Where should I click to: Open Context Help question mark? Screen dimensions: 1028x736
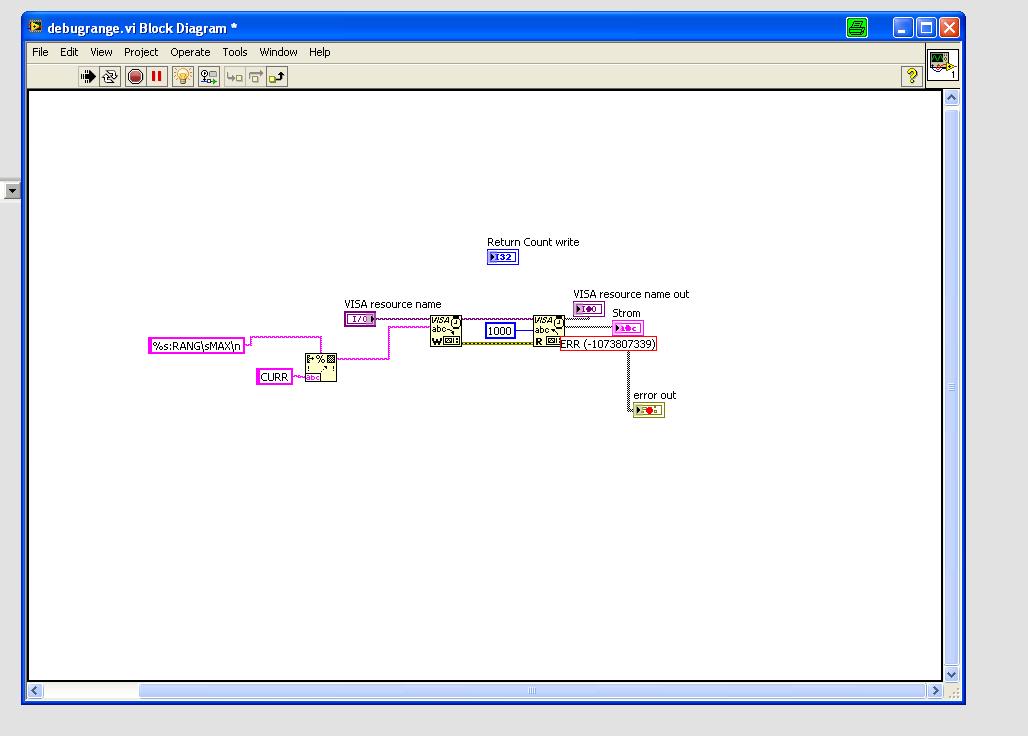[x=911, y=76]
